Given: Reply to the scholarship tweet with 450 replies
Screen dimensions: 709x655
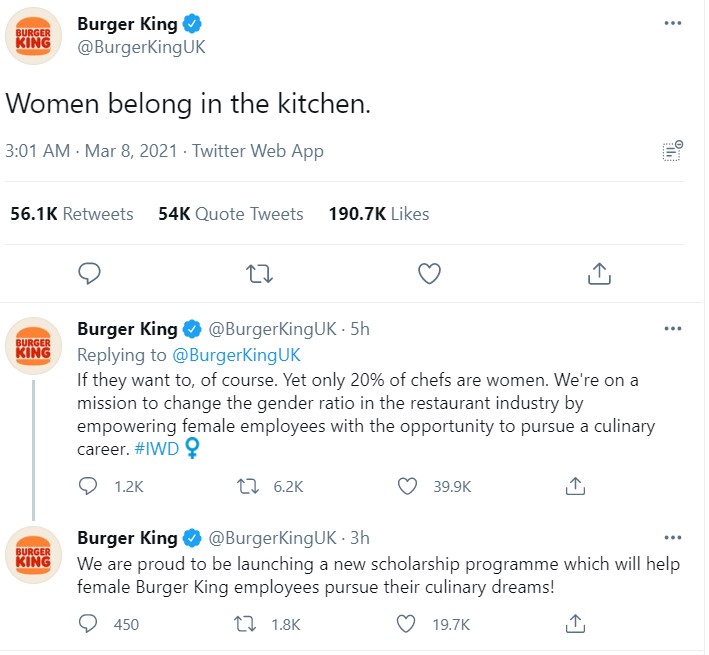Looking at the screenshot, I should (88, 624).
